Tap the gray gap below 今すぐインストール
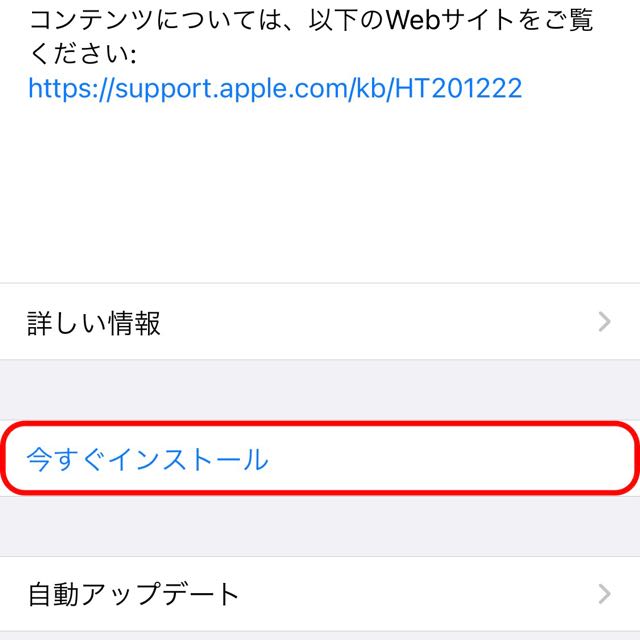Image resolution: width=640 pixels, height=640 pixels. click(320, 527)
